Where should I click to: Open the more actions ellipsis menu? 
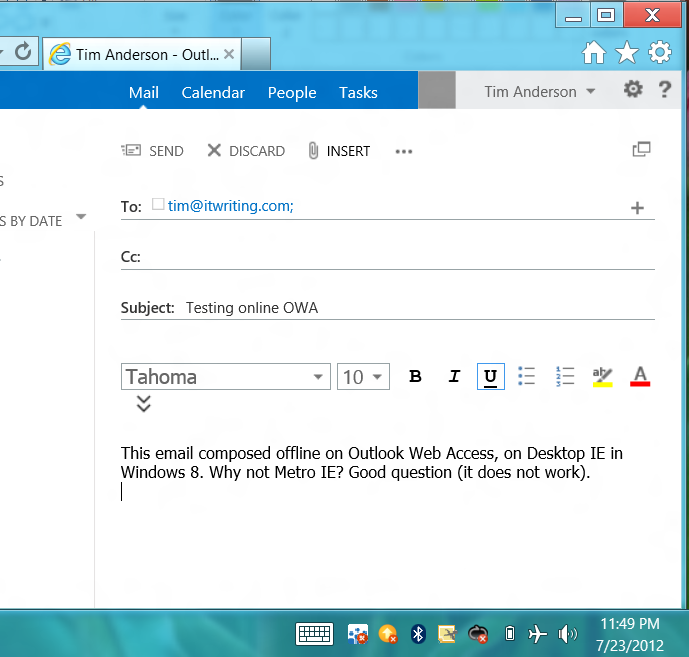(403, 152)
